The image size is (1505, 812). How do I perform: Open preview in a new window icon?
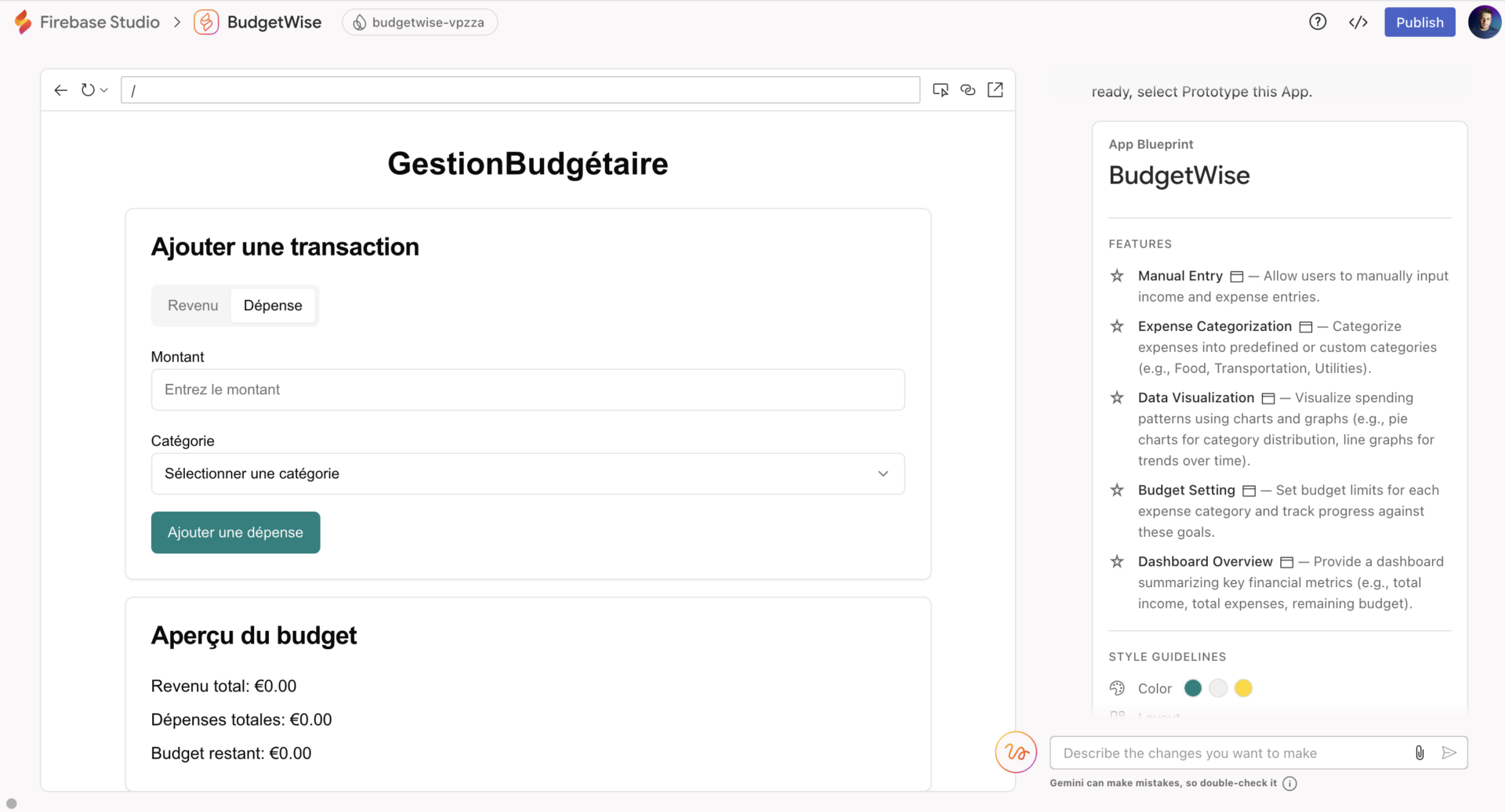[x=995, y=89]
